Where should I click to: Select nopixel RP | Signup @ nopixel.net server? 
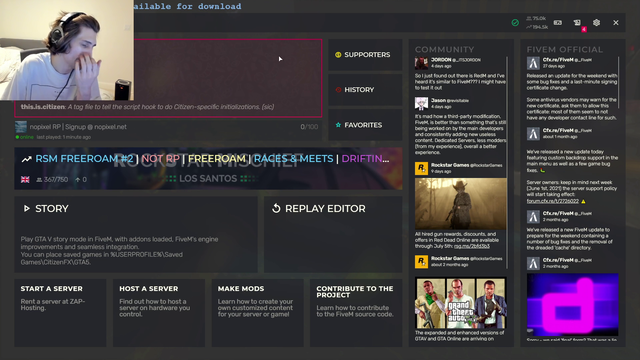(x=78, y=127)
